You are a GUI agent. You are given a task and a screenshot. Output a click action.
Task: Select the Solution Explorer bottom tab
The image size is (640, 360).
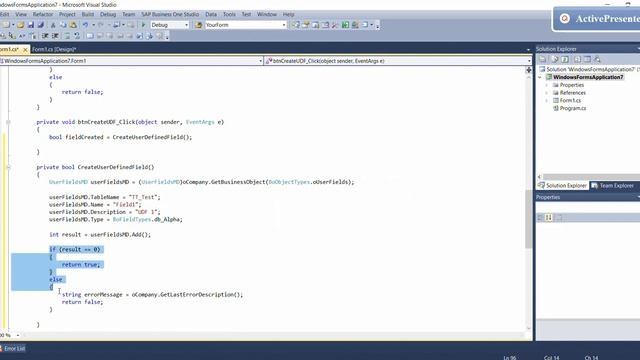click(562, 186)
